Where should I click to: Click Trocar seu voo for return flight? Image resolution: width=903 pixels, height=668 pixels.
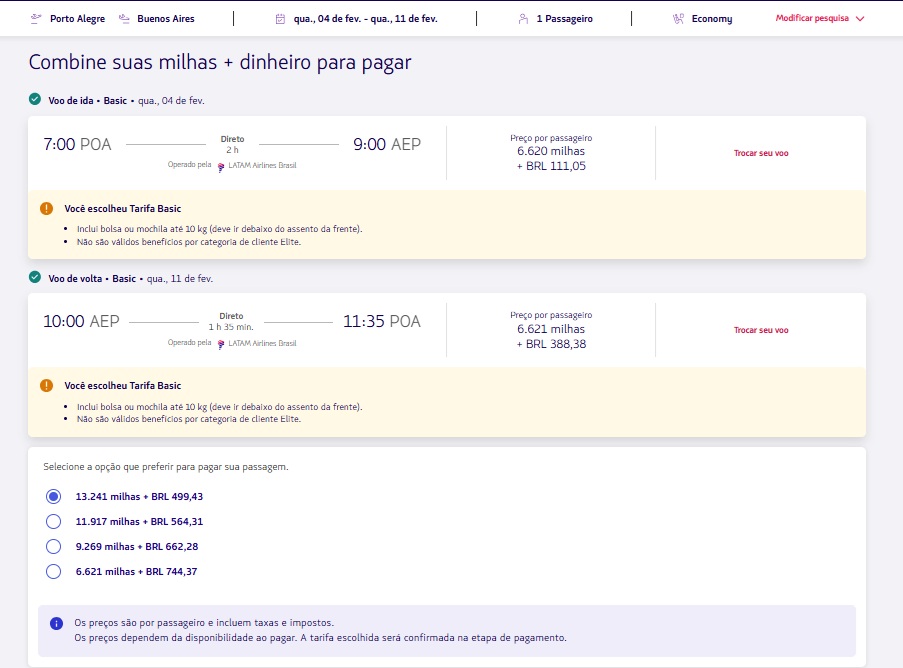click(x=760, y=330)
